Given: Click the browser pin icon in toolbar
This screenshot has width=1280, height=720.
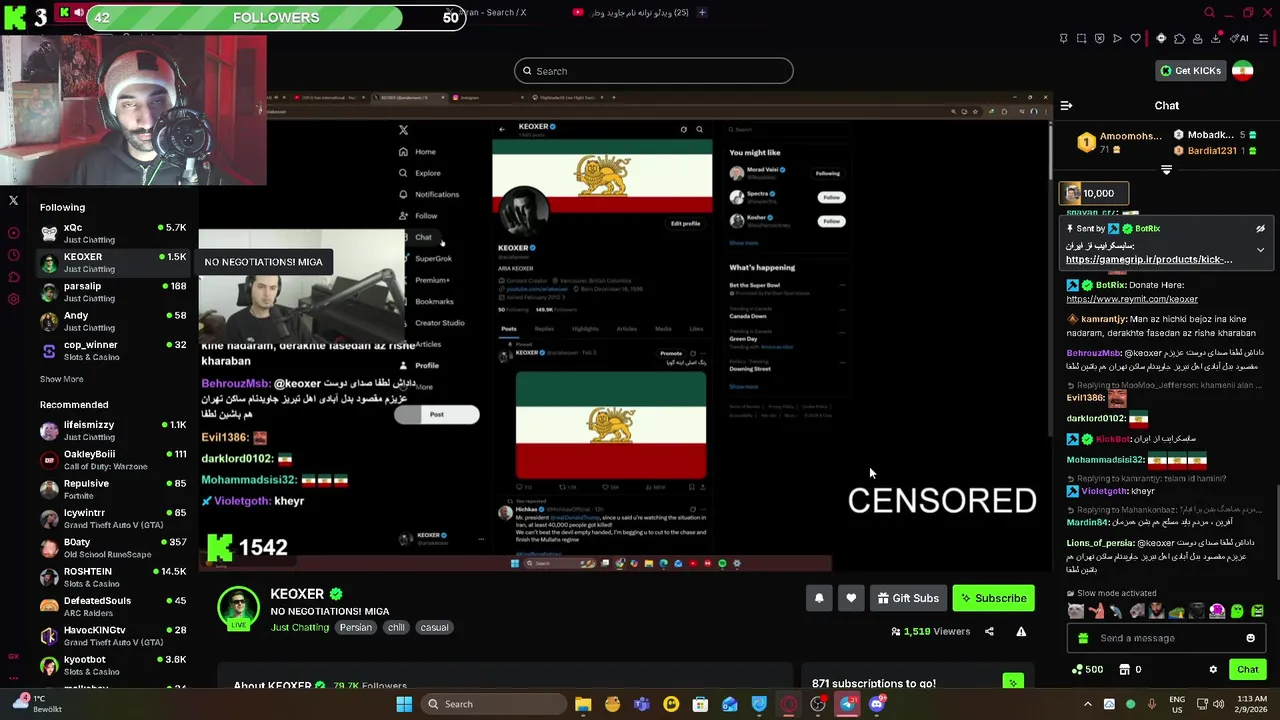Looking at the screenshot, I should (x=1063, y=39).
